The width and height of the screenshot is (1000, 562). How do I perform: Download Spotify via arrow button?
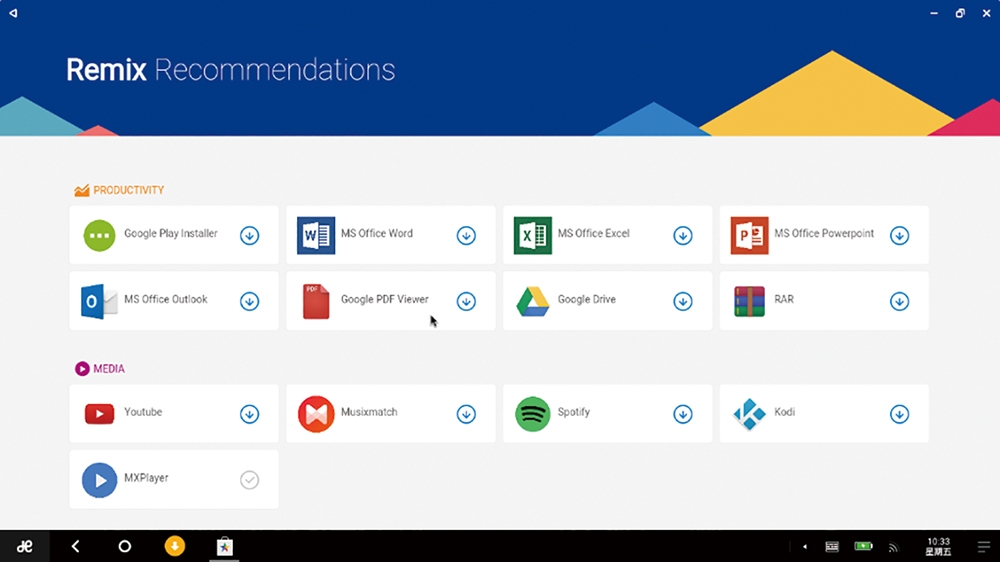click(x=683, y=414)
